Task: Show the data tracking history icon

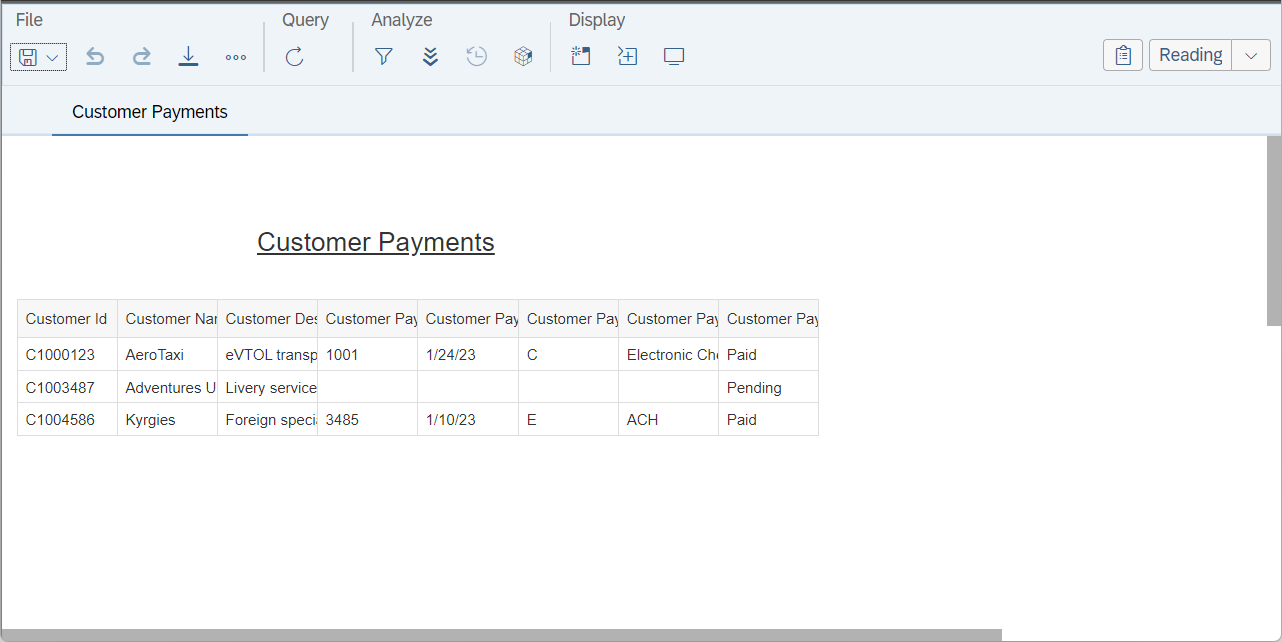Action: 476,56
